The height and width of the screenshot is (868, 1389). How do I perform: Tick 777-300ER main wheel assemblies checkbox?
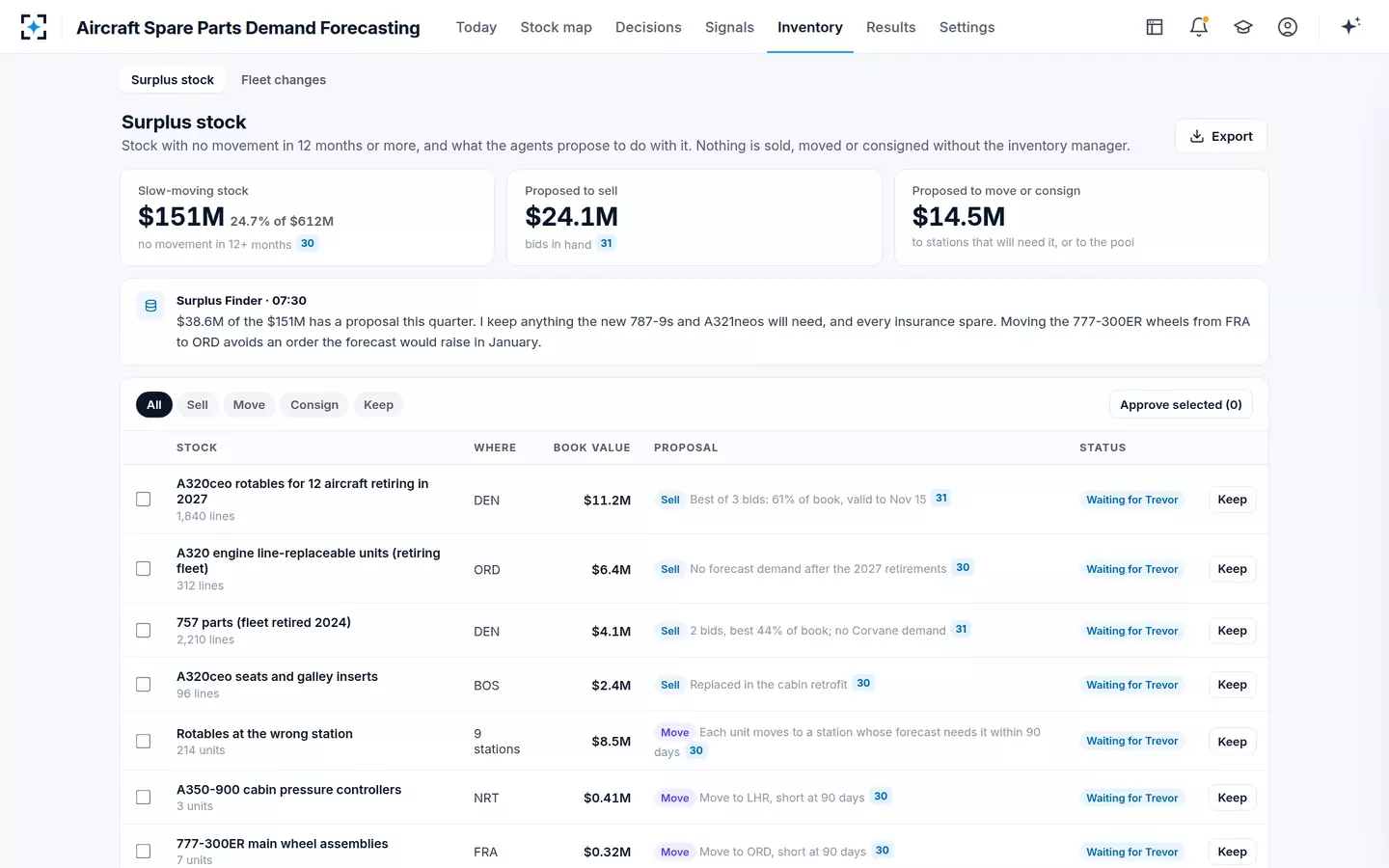144,852
